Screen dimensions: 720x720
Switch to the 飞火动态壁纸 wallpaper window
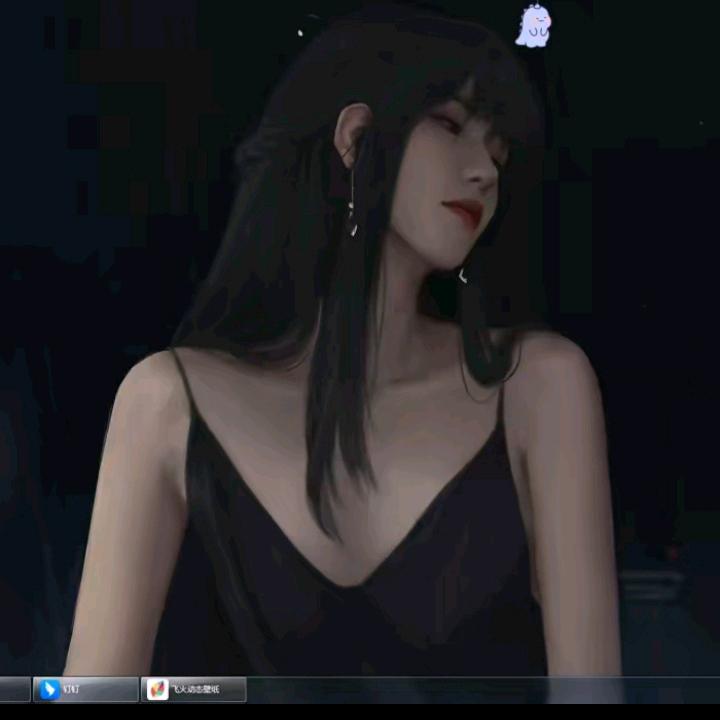(x=195, y=689)
